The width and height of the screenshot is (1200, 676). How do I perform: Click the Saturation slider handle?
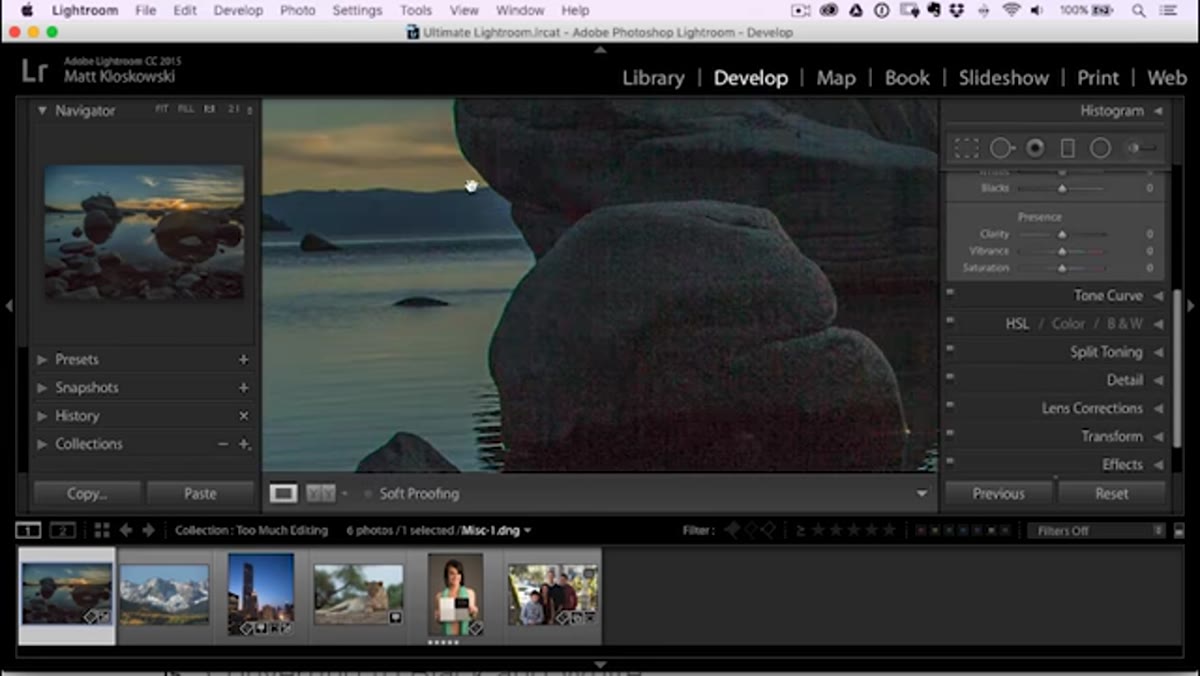1062,268
